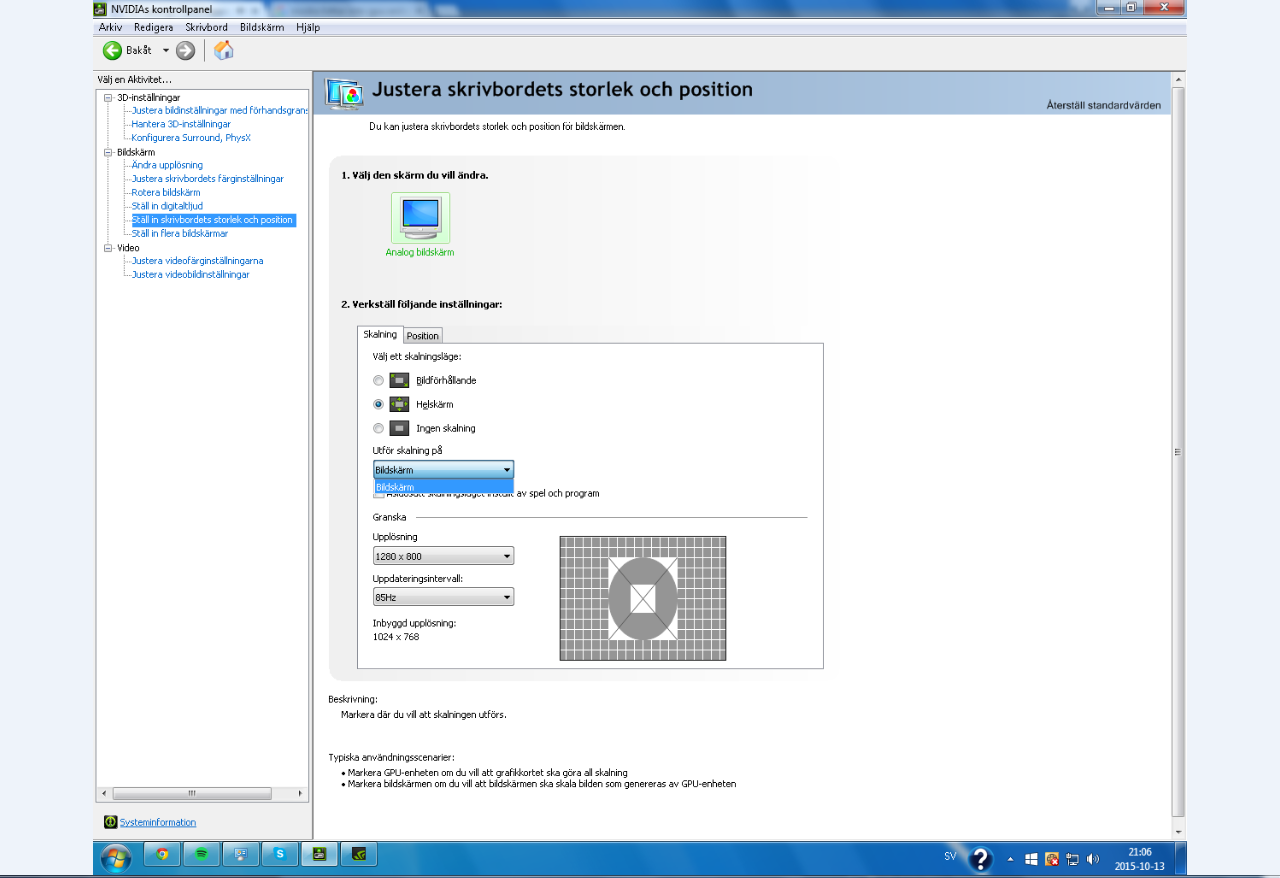This screenshot has height=878, width=1280.
Task: Select Ställ in skrivbordets storlek och position
Action: click(213, 220)
